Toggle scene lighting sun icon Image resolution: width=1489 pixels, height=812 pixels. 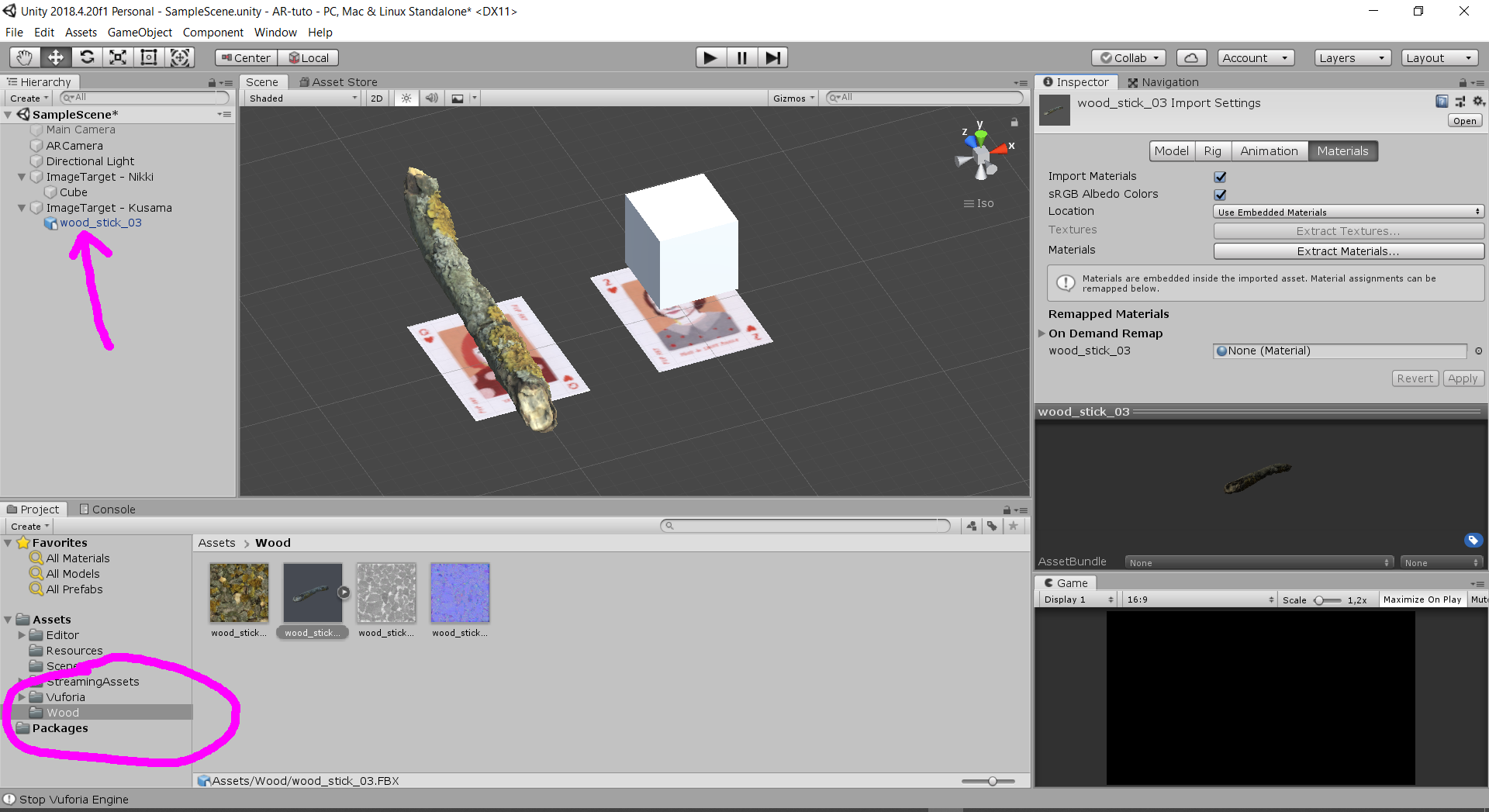pos(406,98)
